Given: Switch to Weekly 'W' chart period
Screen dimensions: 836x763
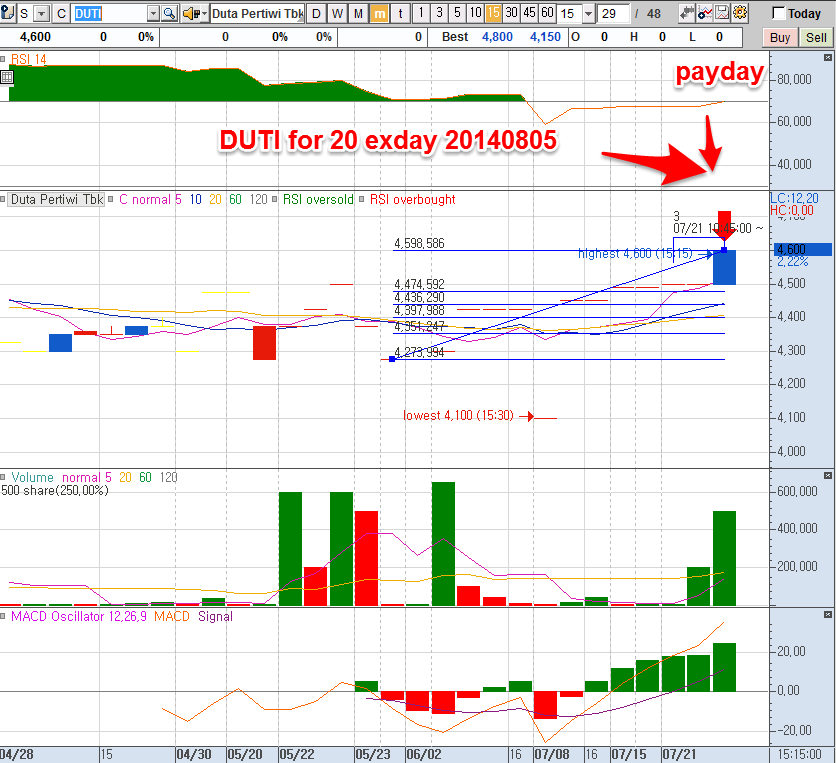Looking at the screenshot, I should click(x=337, y=13).
